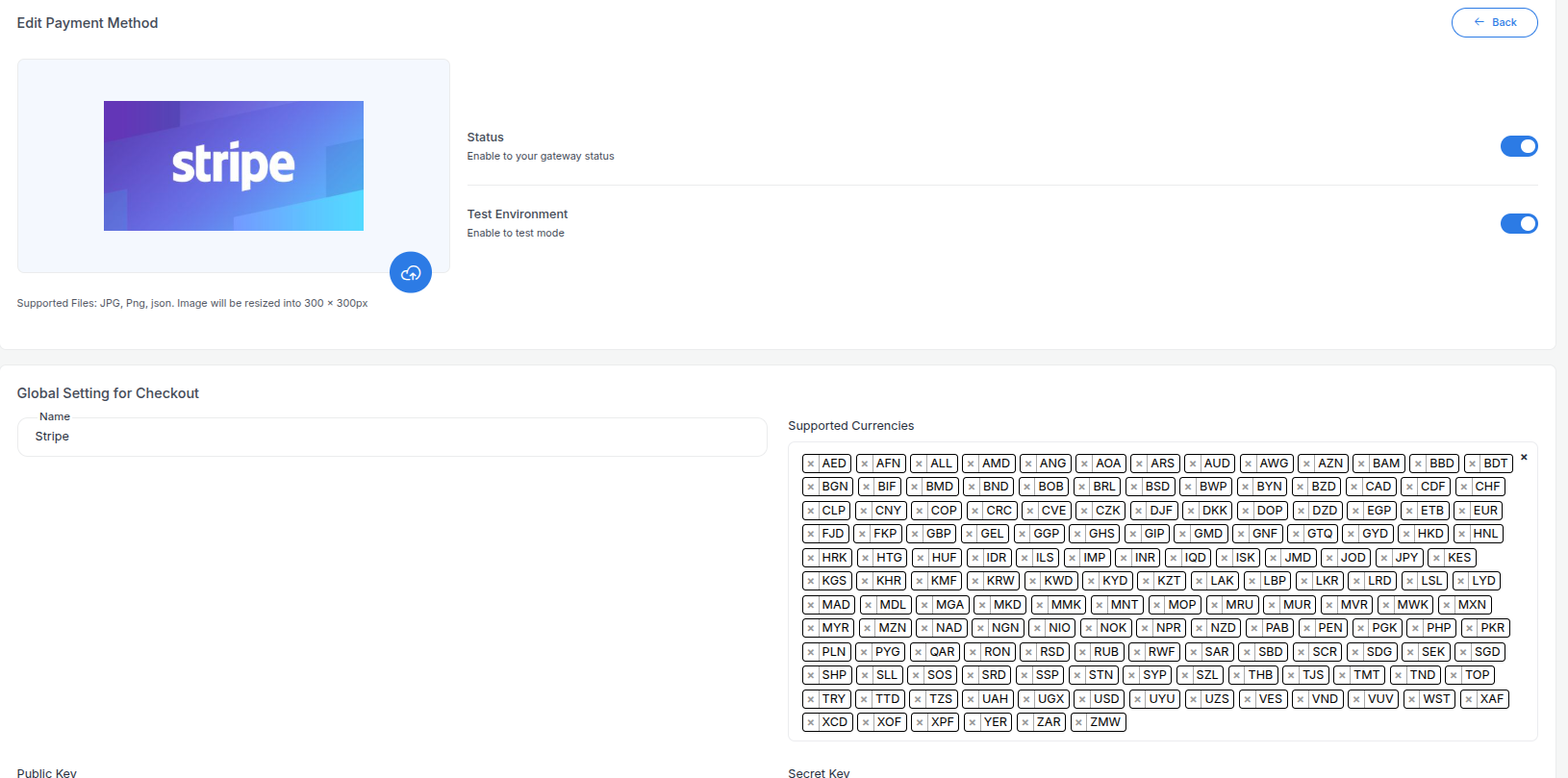
Task: Remove the XAF currency tag
Action: [x=1469, y=699]
